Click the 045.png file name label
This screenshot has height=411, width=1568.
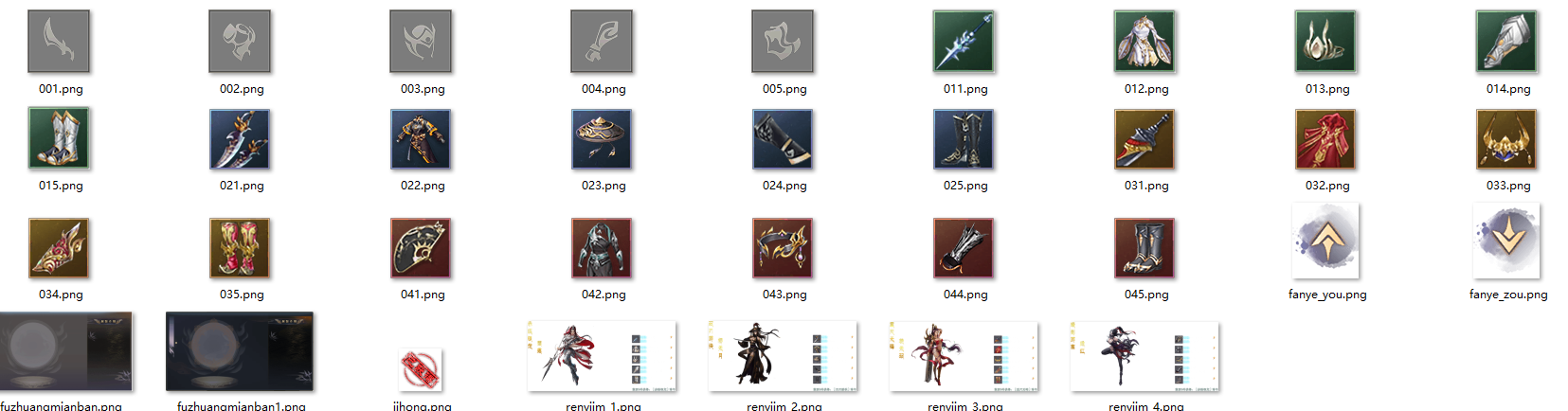coord(1146,295)
